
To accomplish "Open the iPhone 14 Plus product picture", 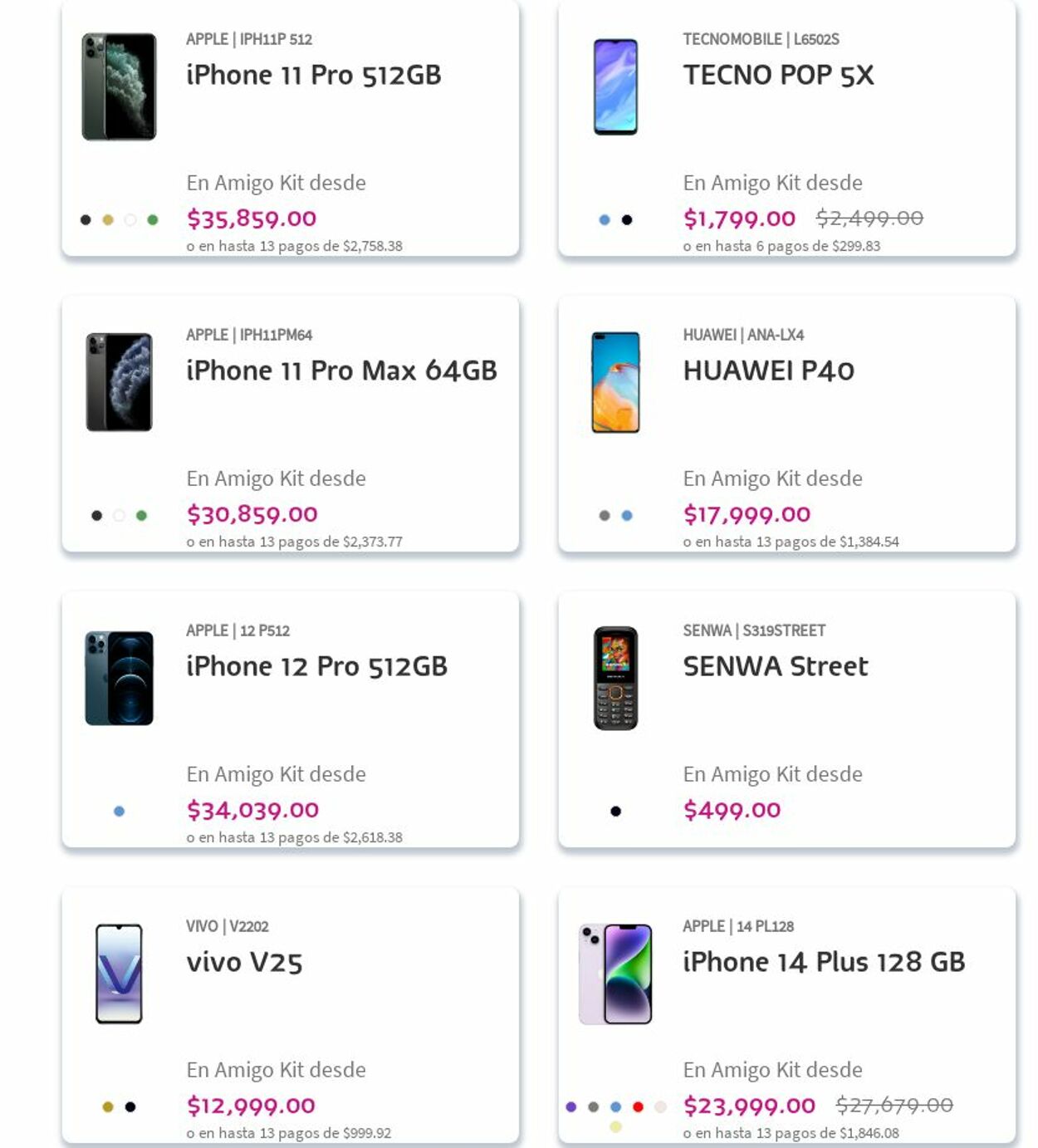I will (x=615, y=974).
